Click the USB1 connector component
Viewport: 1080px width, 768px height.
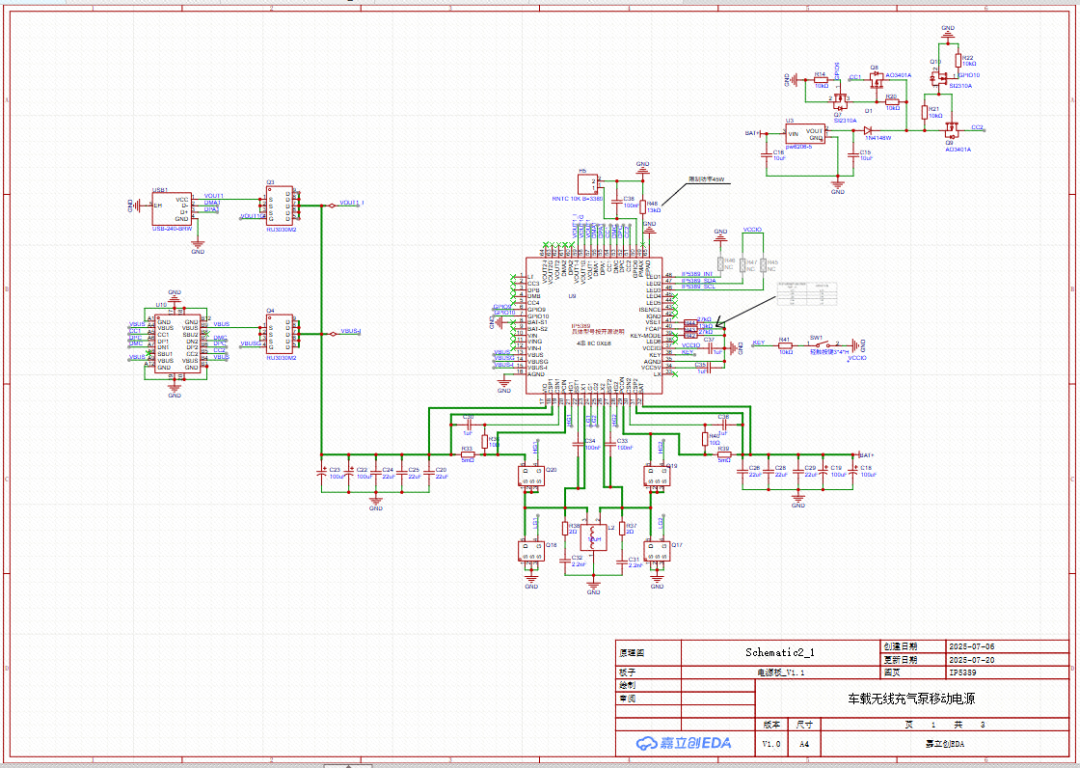pos(169,209)
